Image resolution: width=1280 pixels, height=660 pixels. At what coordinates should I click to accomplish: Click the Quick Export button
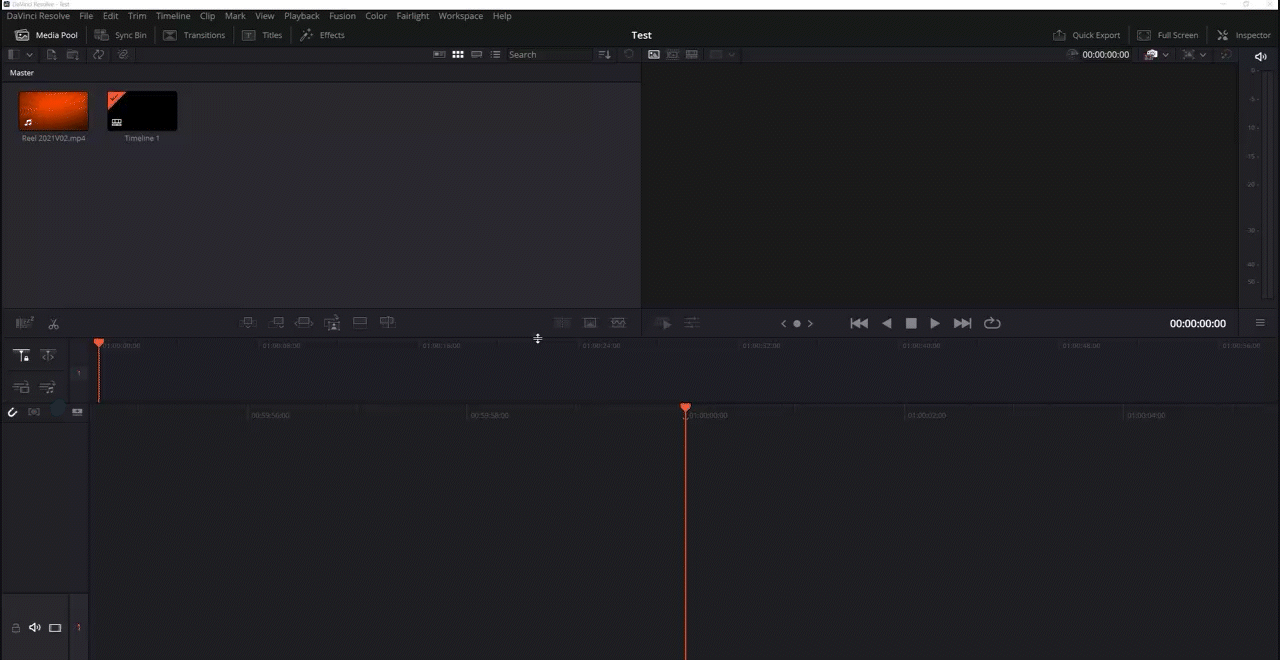(1087, 35)
